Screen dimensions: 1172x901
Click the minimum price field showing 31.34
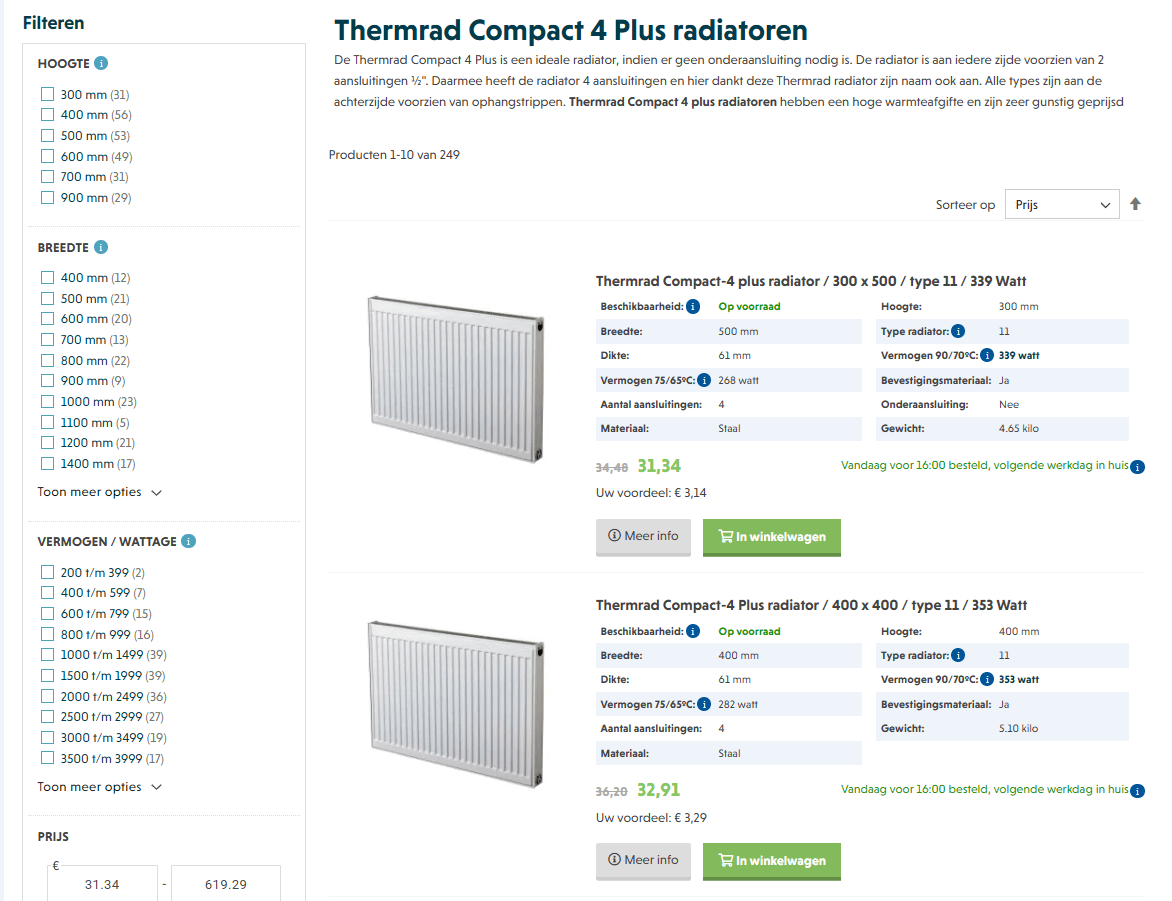pos(102,884)
